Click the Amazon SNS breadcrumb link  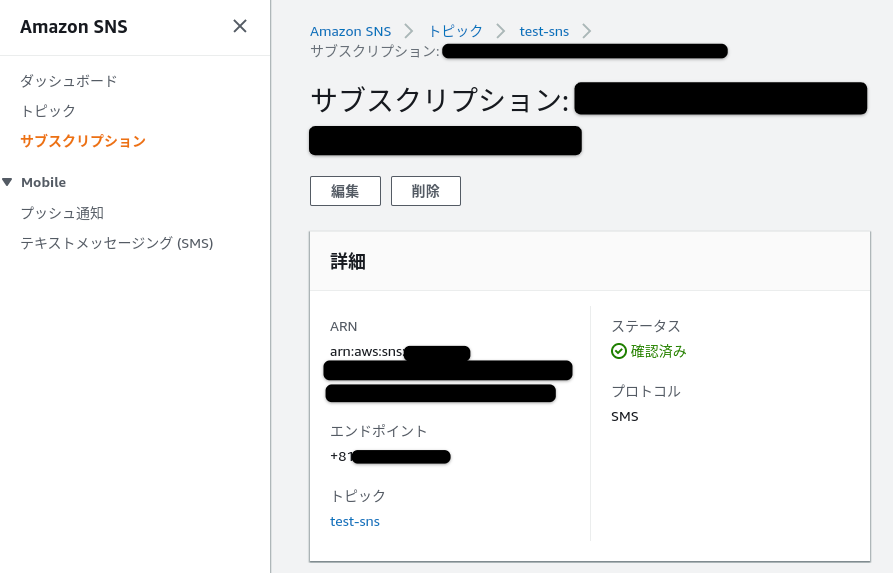tap(350, 31)
